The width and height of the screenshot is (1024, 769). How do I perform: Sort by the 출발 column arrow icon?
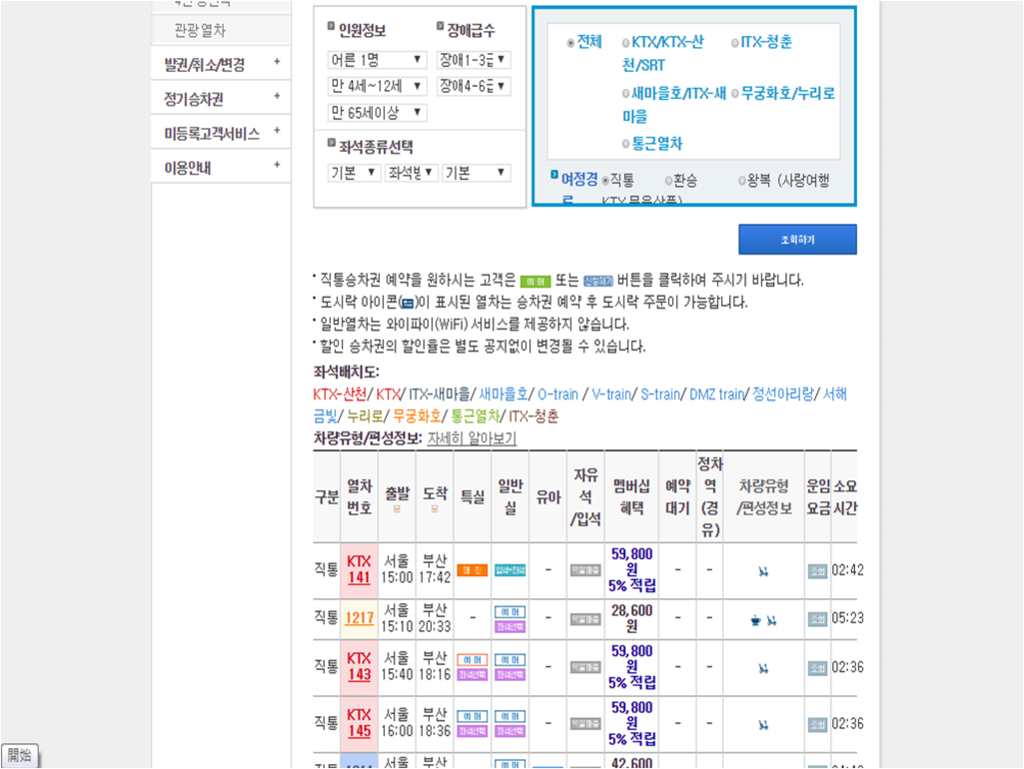[x=397, y=509]
